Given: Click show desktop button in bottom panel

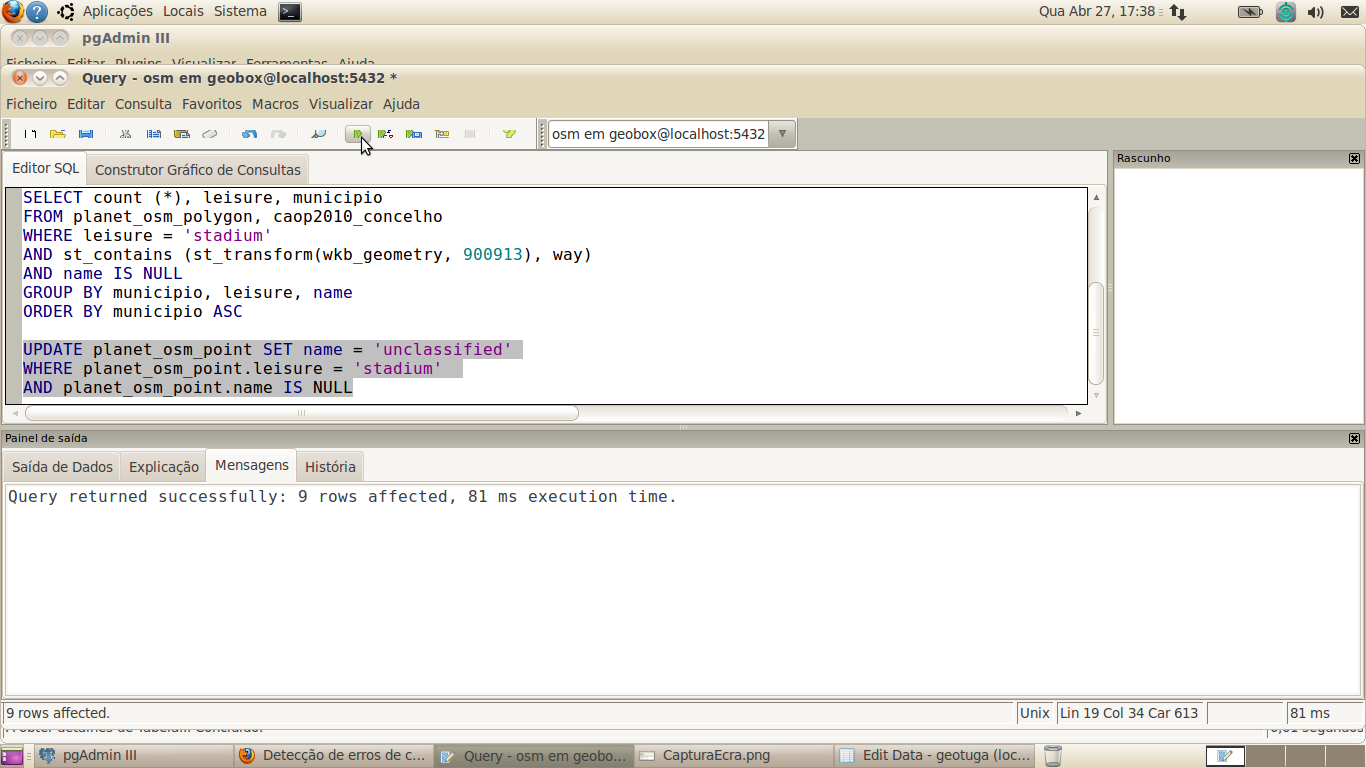Looking at the screenshot, I should pyautogui.click(x=12, y=756).
